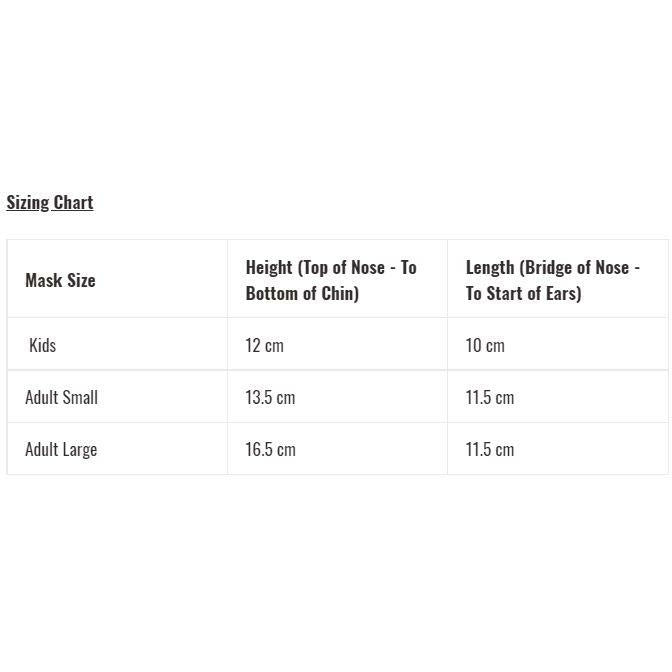Select the Mask Size column header

pyautogui.click(x=60, y=280)
